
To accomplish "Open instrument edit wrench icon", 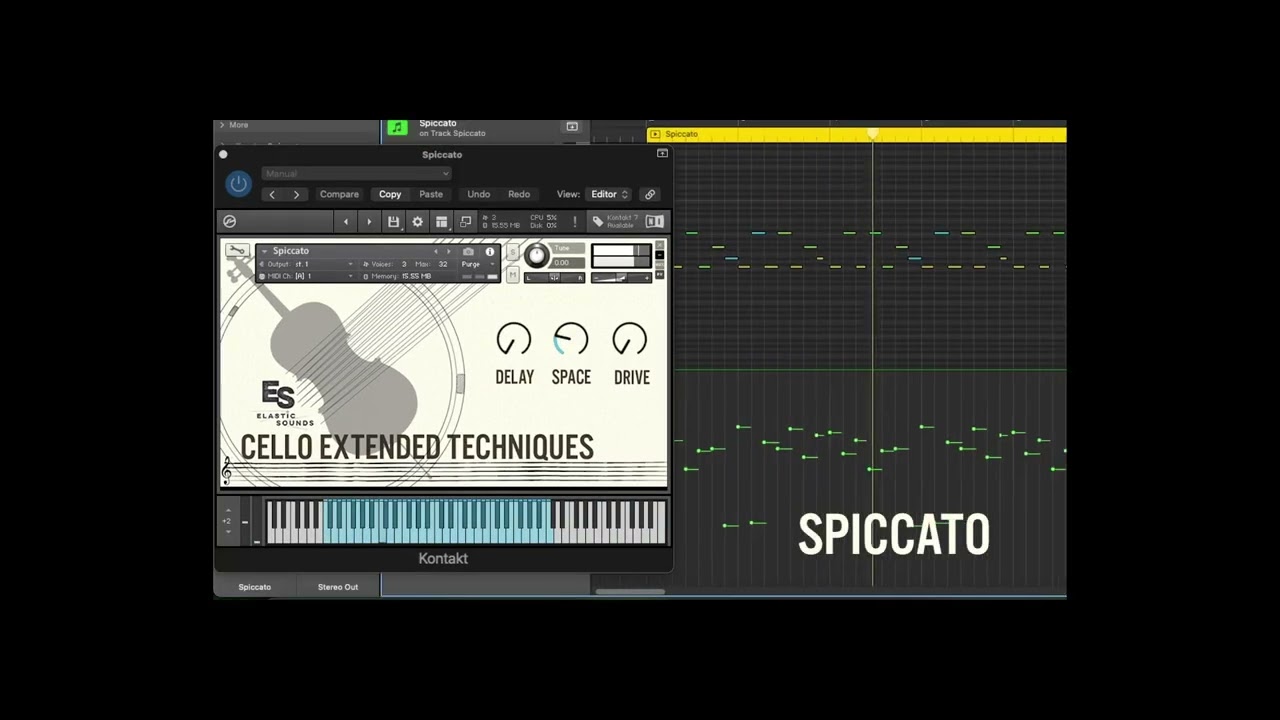I will tap(237, 251).
